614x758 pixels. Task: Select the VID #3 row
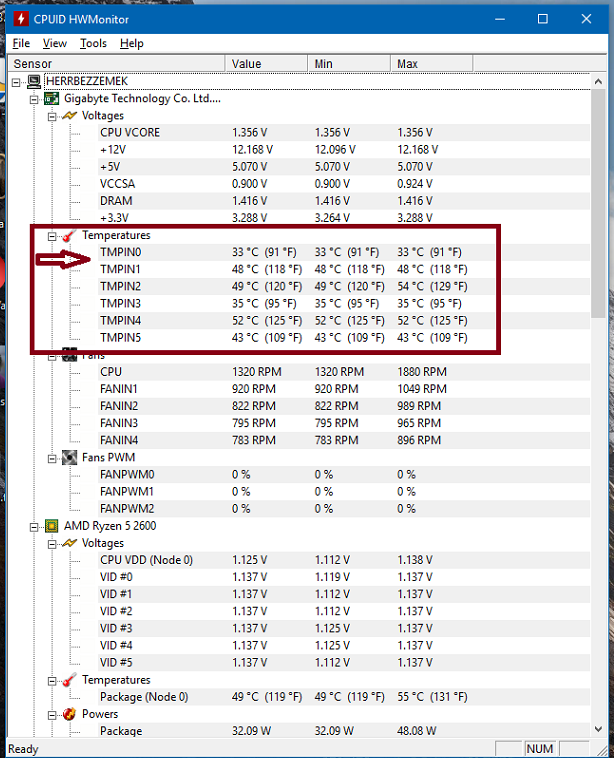tap(343, 628)
